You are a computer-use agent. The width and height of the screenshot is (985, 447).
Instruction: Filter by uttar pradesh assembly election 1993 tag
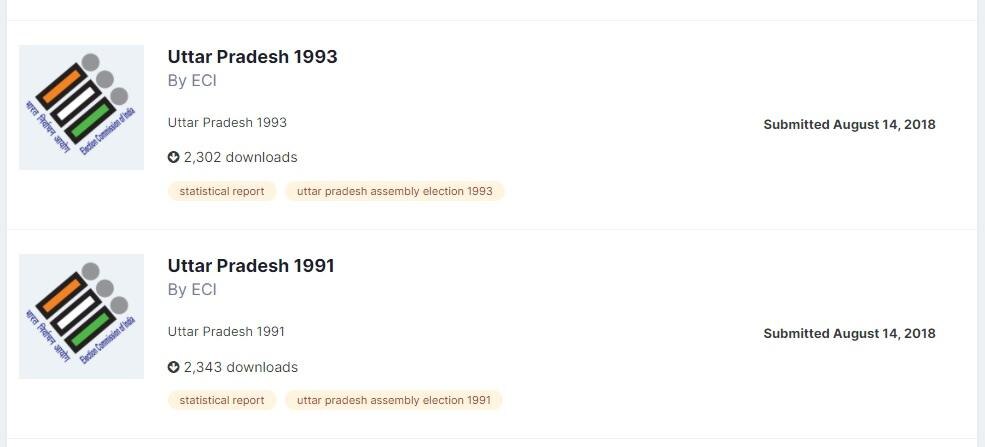pyautogui.click(x=395, y=191)
